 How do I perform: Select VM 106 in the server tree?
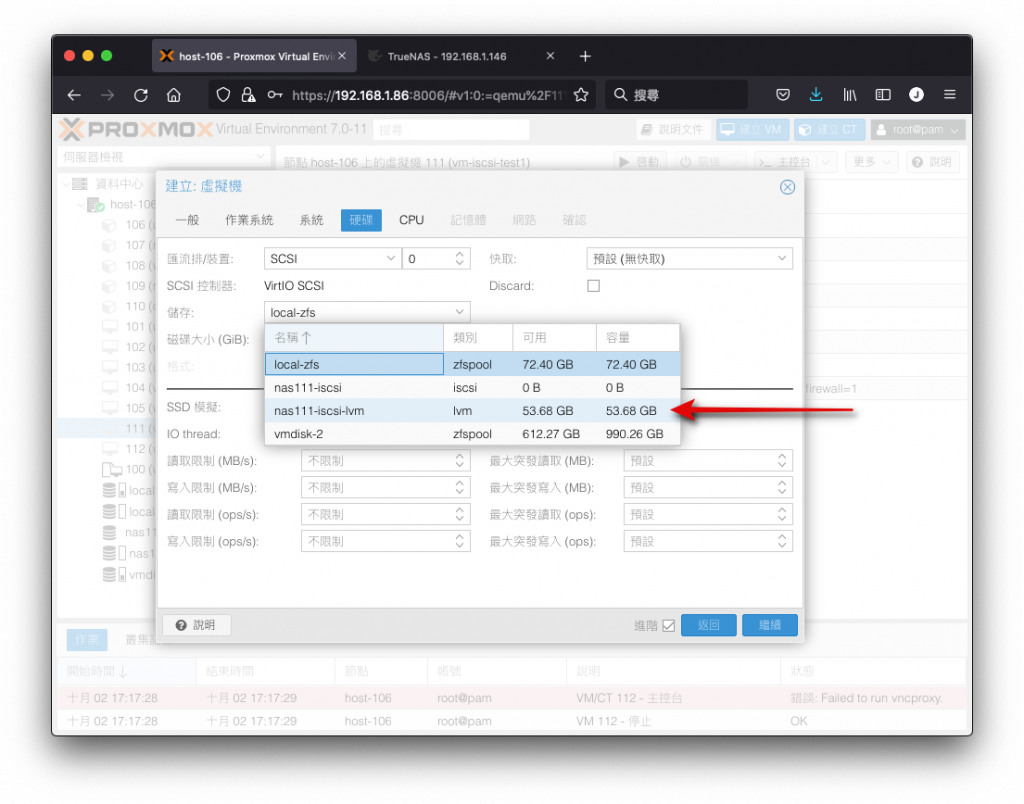tap(129, 225)
